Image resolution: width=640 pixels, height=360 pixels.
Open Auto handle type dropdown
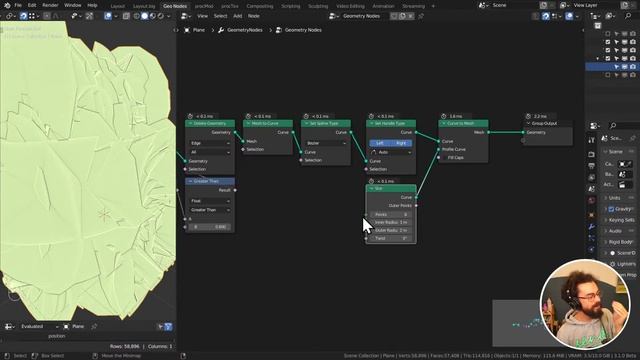(391, 152)
